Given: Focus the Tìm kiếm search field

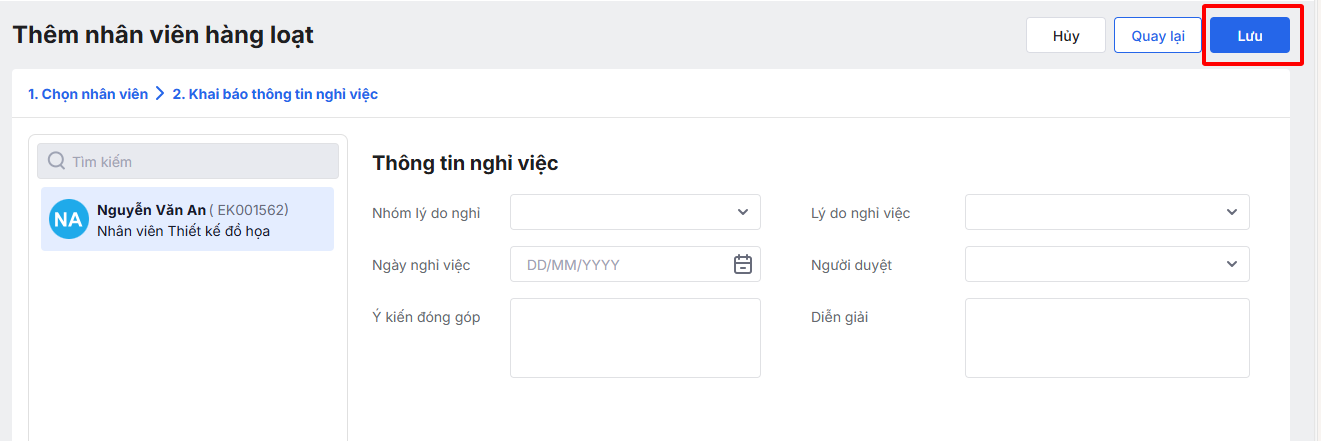Looking at the screenshot, I should click(200, 161).
